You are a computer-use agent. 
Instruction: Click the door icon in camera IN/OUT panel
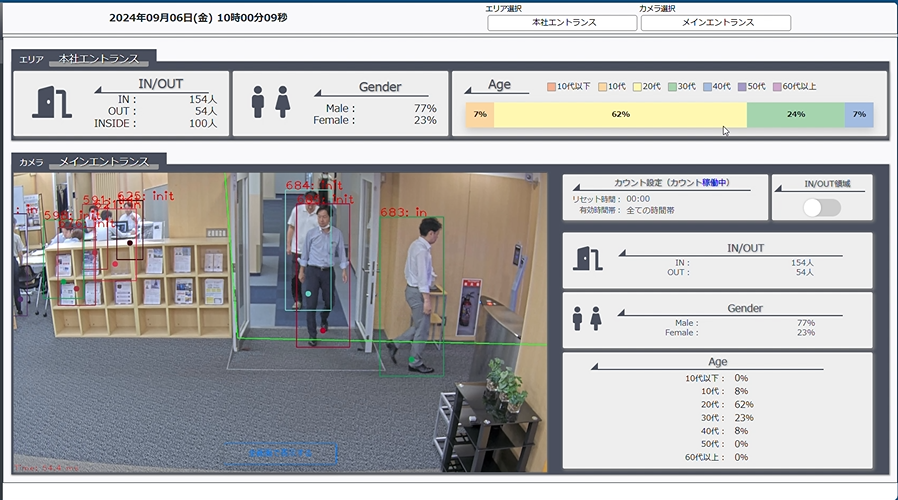coord(587,258)
